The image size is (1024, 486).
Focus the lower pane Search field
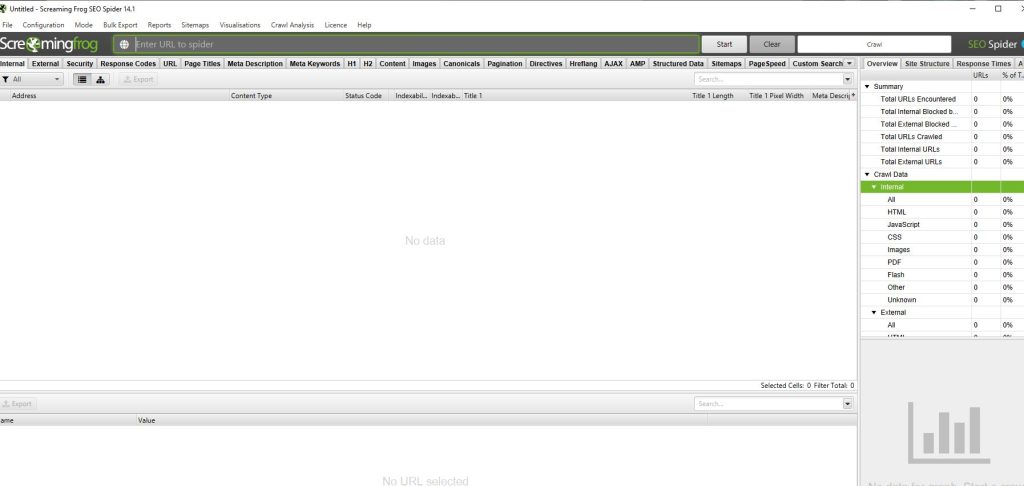[x=769, y=404]
